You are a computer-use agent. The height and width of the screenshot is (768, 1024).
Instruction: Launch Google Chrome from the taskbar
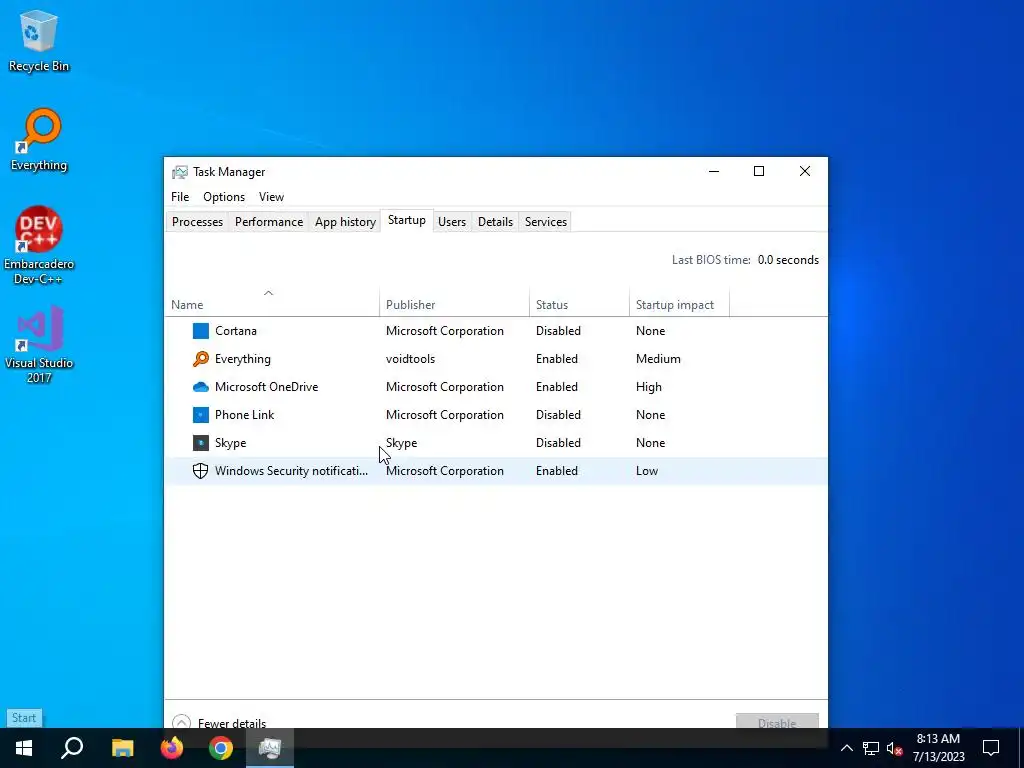(x=221, y=748)
